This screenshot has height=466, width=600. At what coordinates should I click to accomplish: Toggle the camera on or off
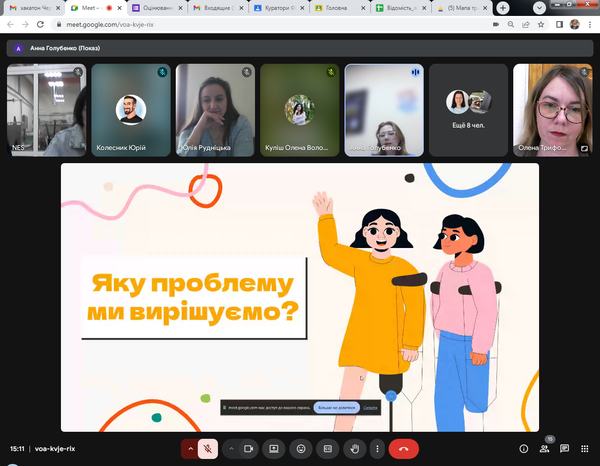coord(250,449)
